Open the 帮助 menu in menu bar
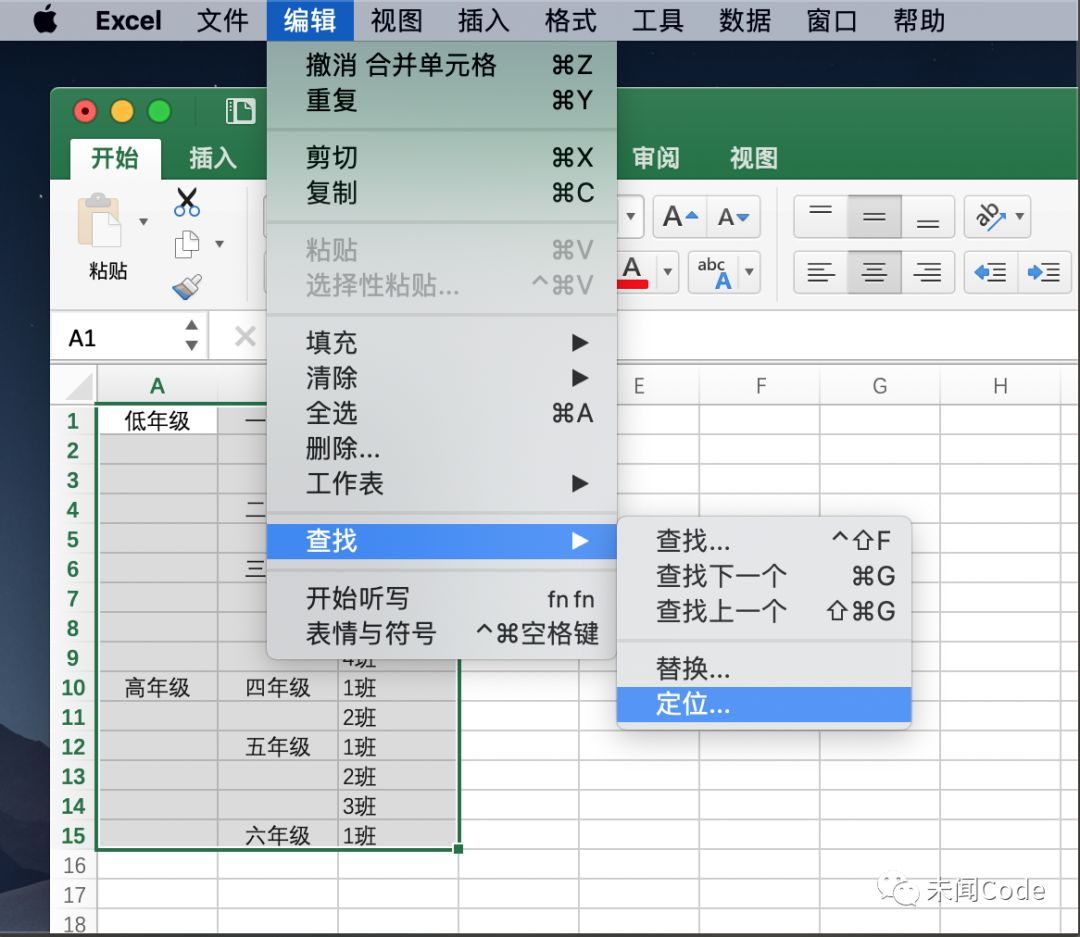 919,20
